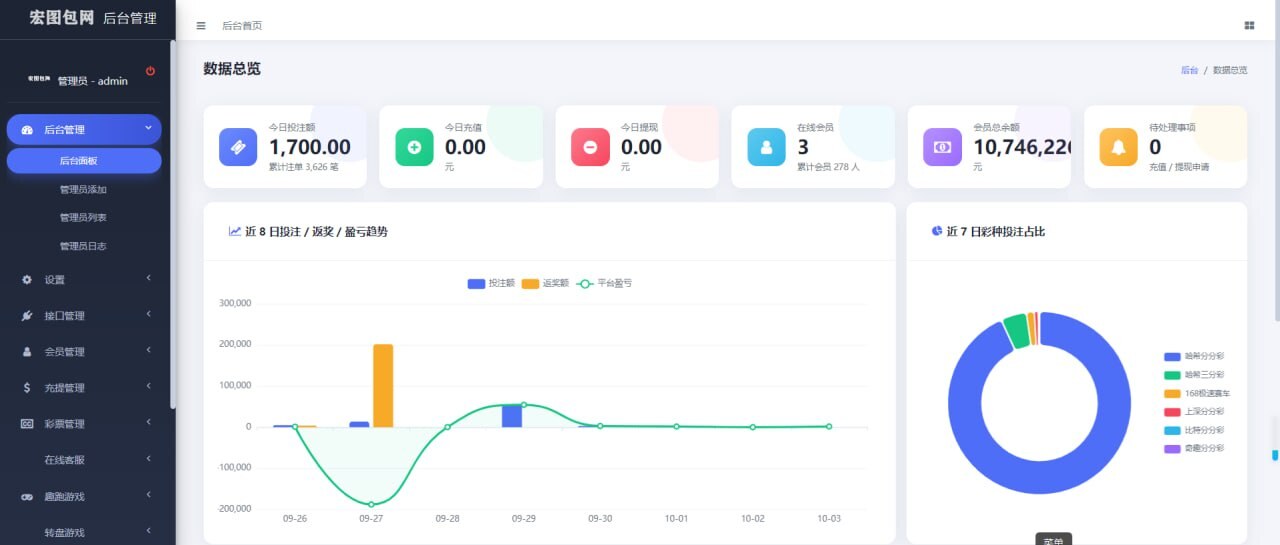Toggle 奇趣分分彩 in pie legend

[x=1194, y=449]
